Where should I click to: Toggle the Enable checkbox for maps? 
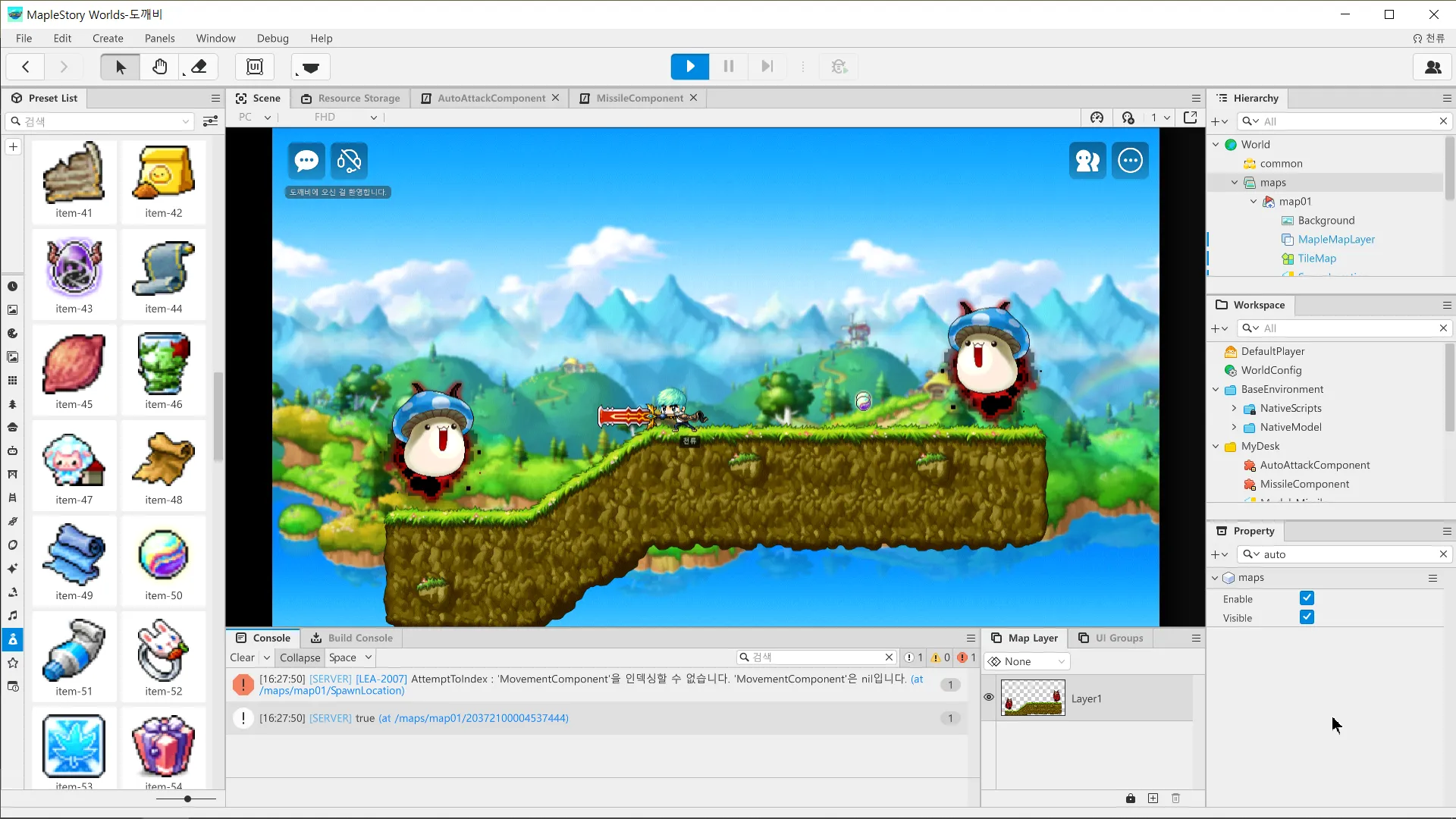point(1307,598)
